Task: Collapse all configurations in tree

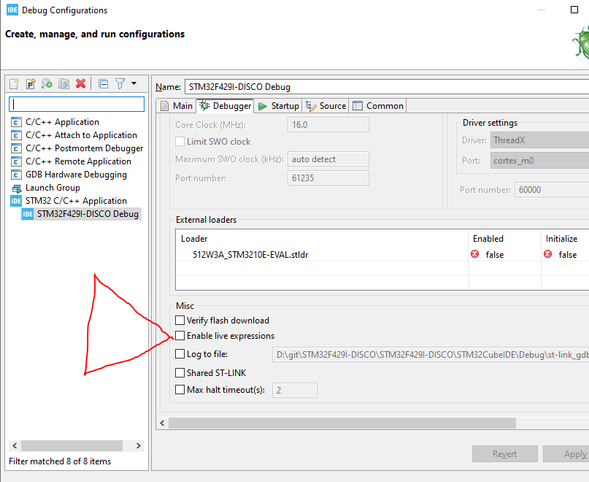Action: pyautogui.click(x=103, y=83)
